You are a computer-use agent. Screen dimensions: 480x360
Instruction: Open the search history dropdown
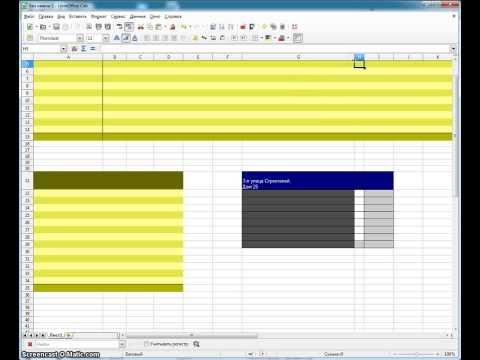click(x=122, y=344)
